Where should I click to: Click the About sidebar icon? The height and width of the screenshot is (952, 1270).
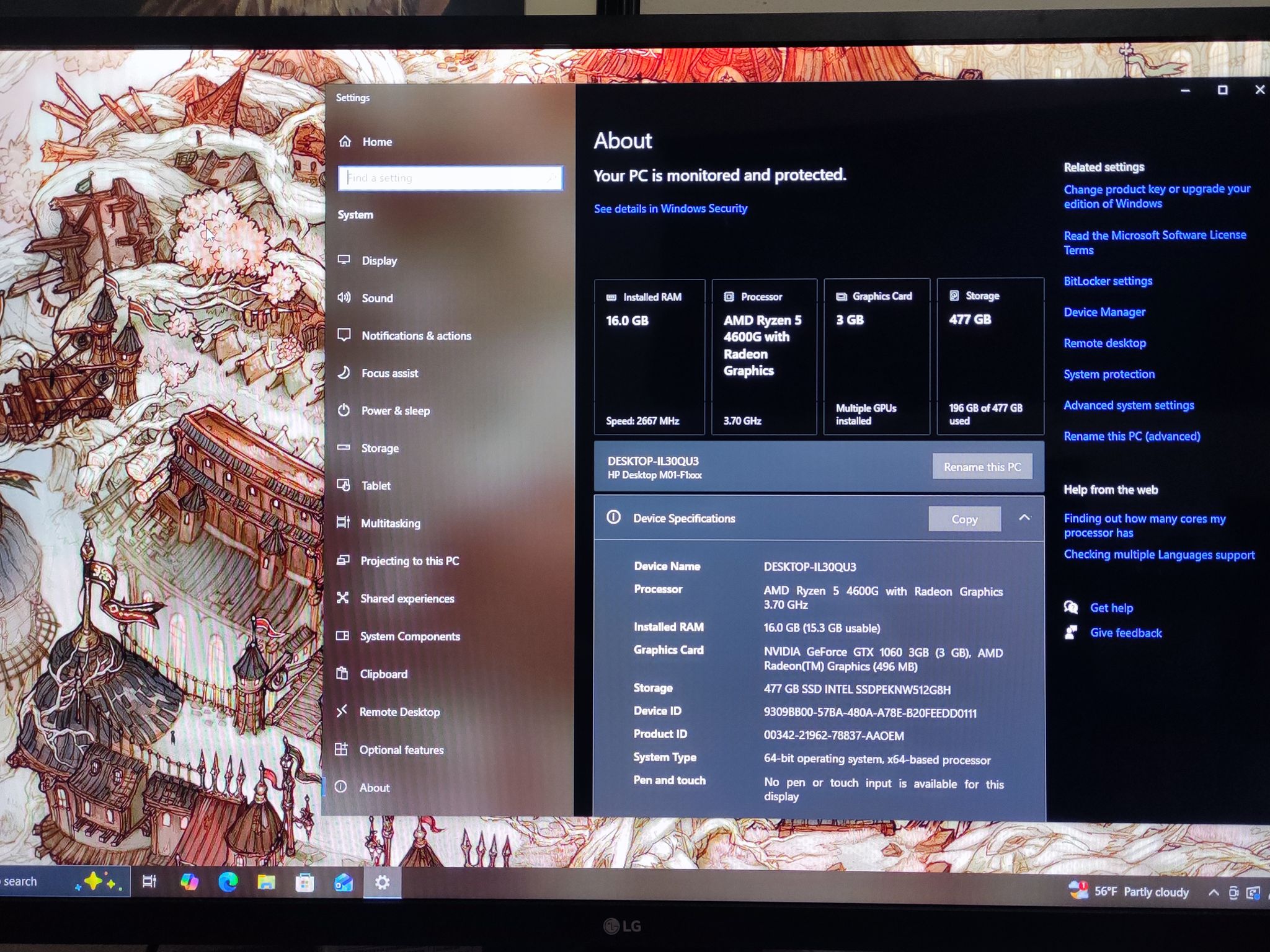coord(341,787)
